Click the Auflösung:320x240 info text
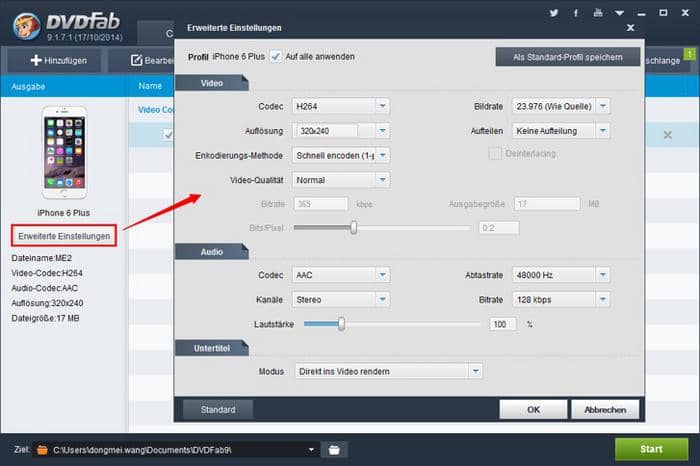Viewport: 700px width, 466px height. coord(47,303)
